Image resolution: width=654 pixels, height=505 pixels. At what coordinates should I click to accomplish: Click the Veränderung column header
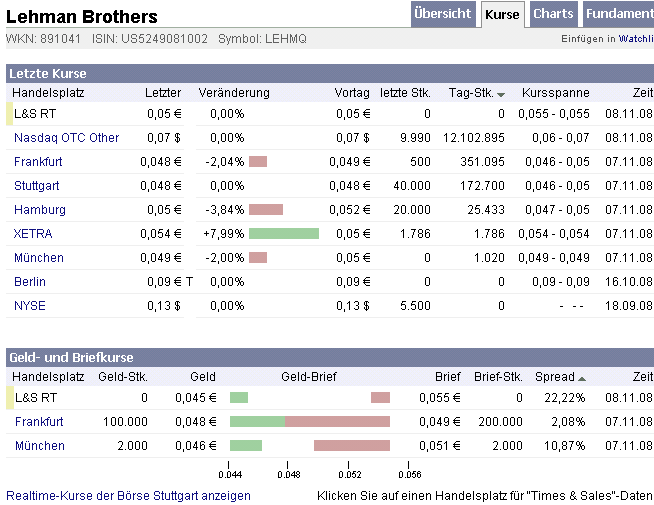pos(234,93)
